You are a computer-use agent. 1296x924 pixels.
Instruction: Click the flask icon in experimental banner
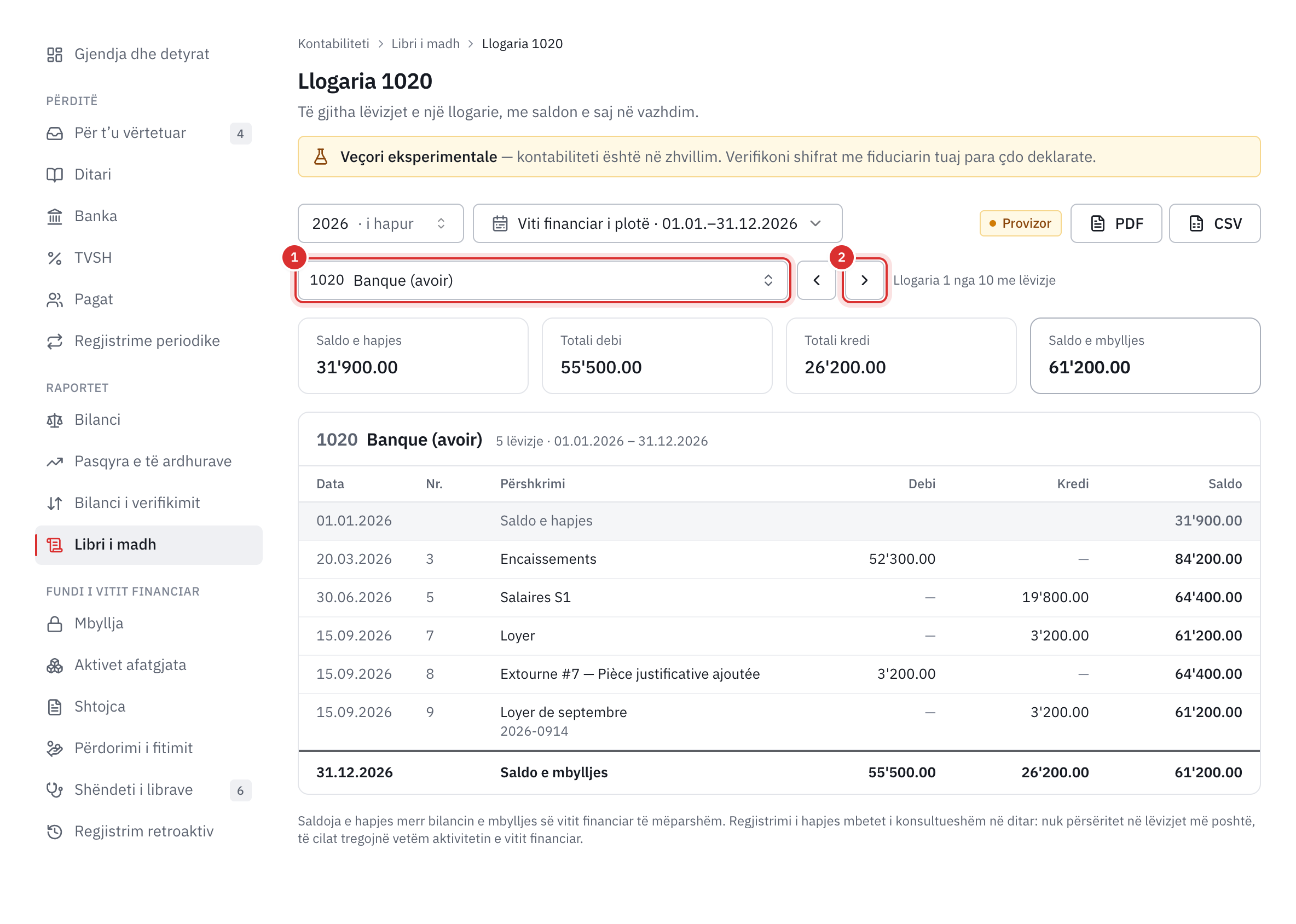(321, 157)
